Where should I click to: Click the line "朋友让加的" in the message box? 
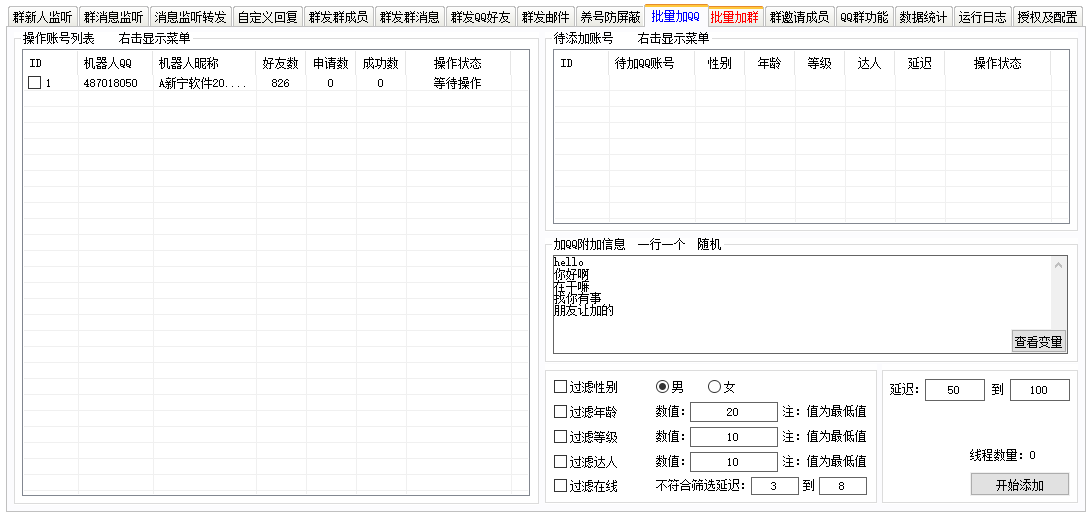[x=583, y=311]
